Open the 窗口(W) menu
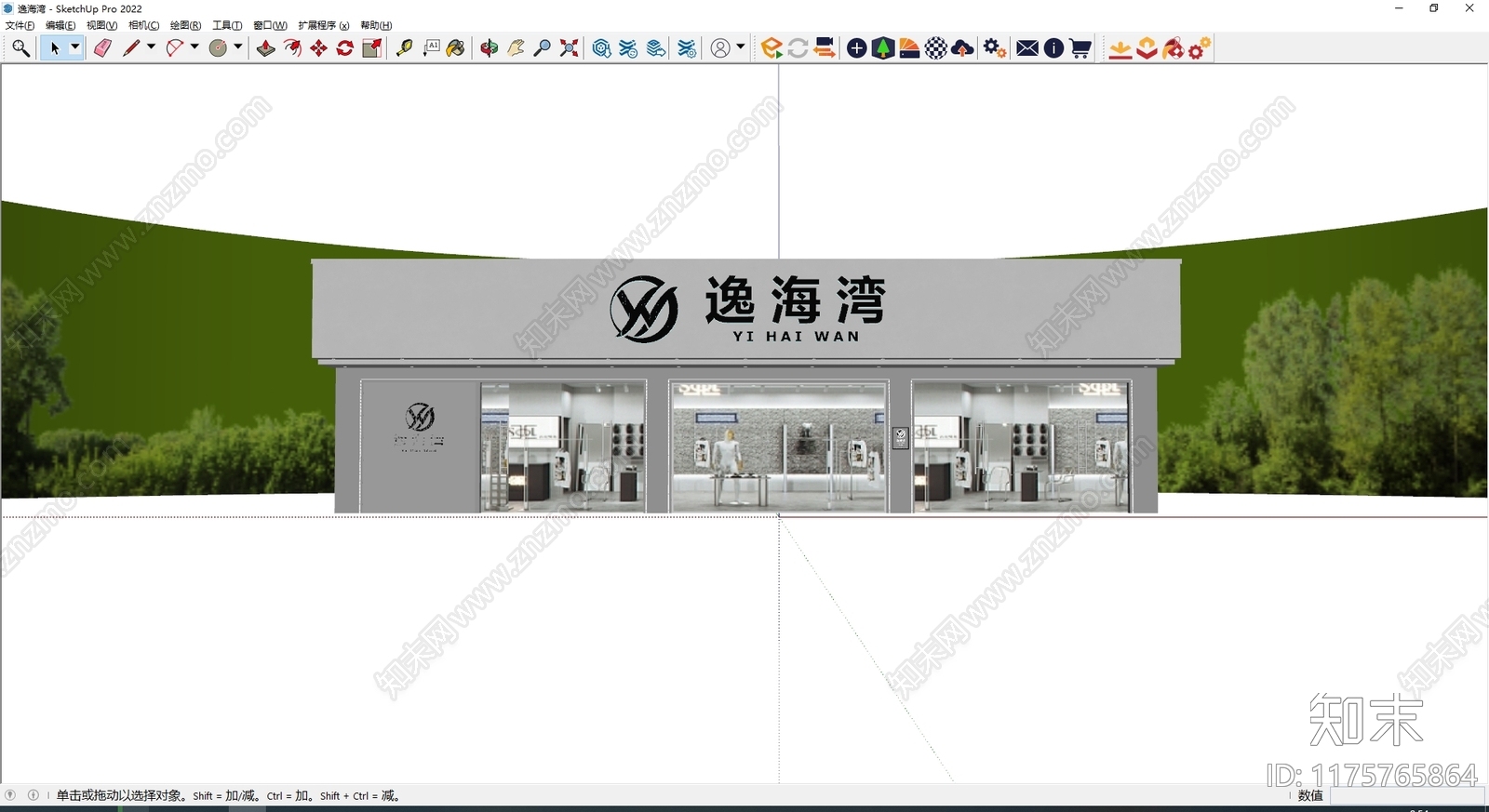 [x=270, y=25]
